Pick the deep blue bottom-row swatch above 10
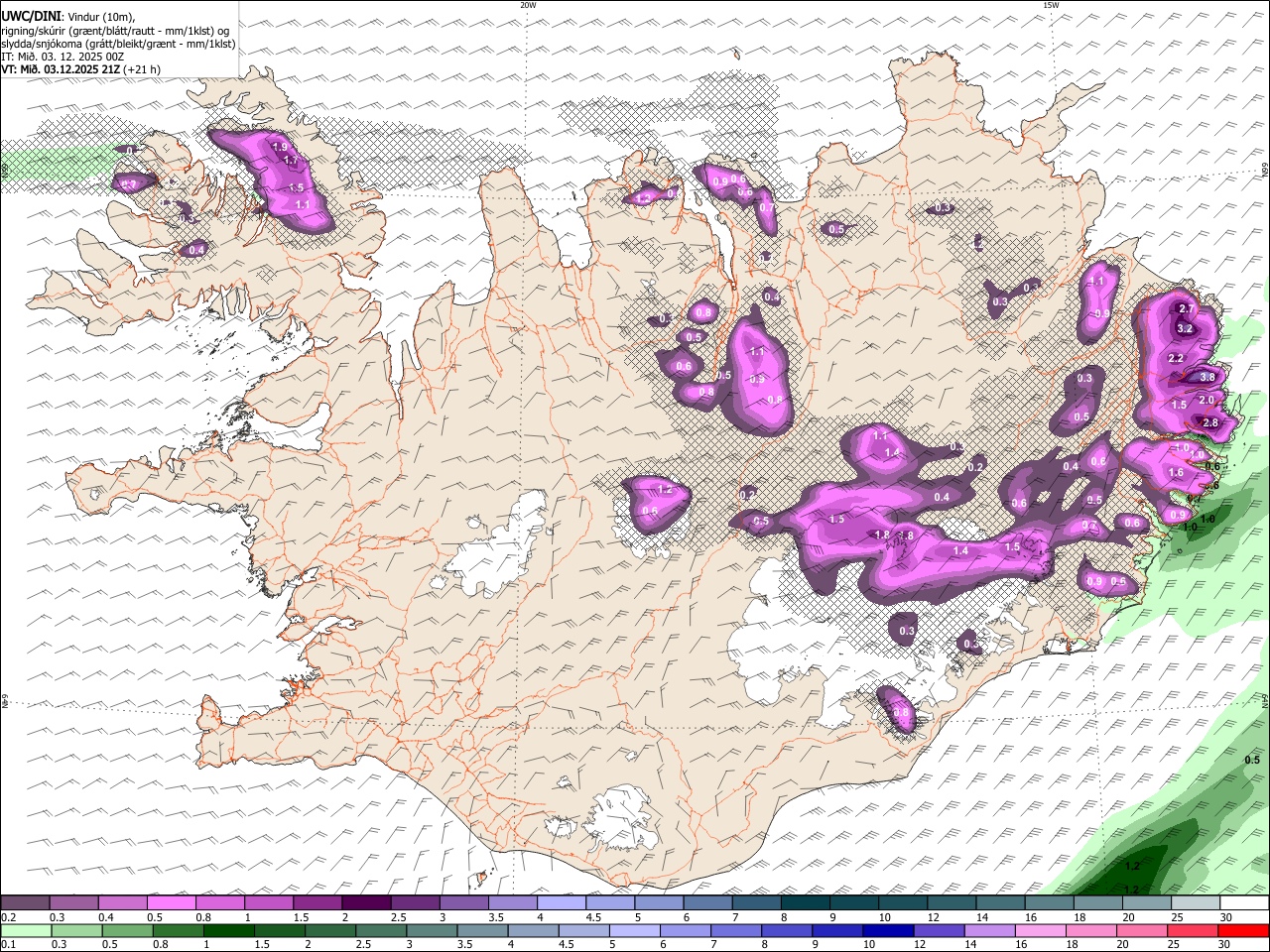Viewport: 1270px width, 952px height. pos(889,931)
